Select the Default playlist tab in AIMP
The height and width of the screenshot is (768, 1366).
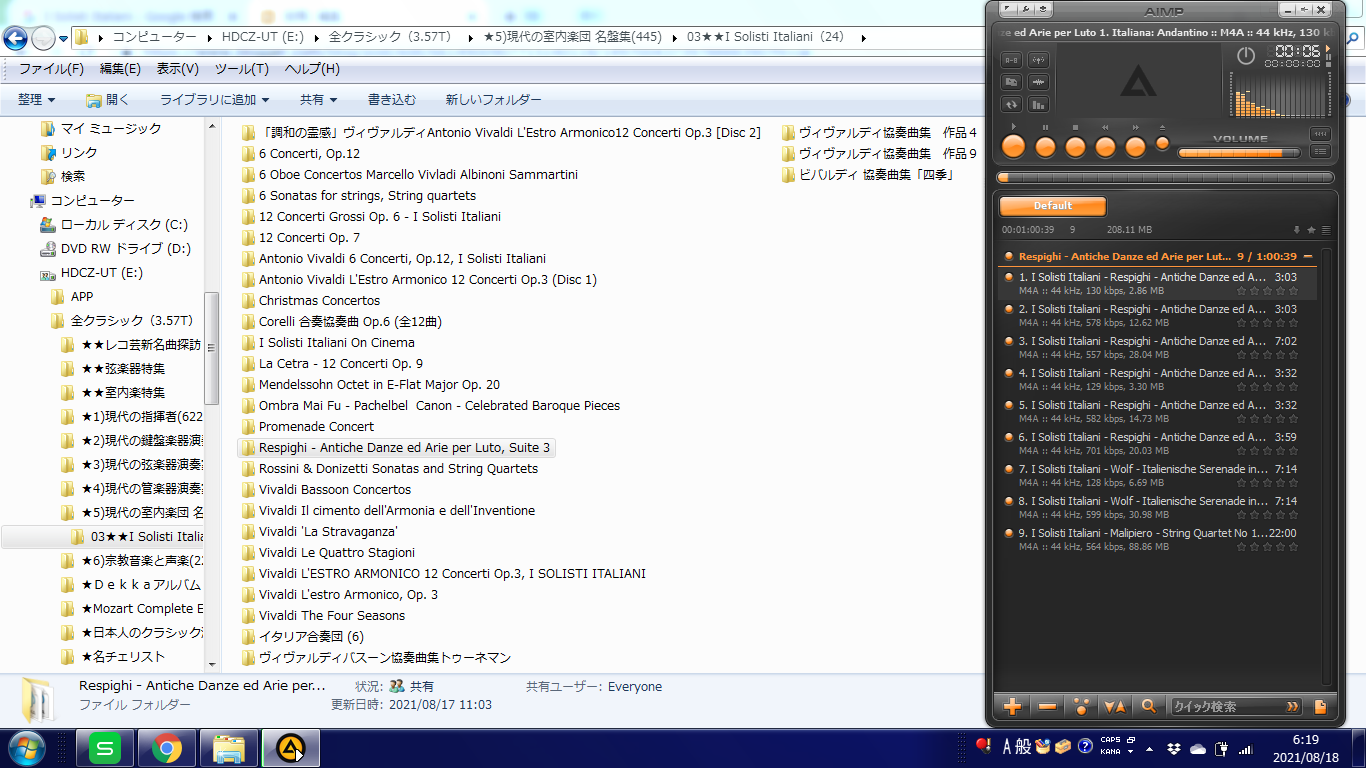point(1053,206)
